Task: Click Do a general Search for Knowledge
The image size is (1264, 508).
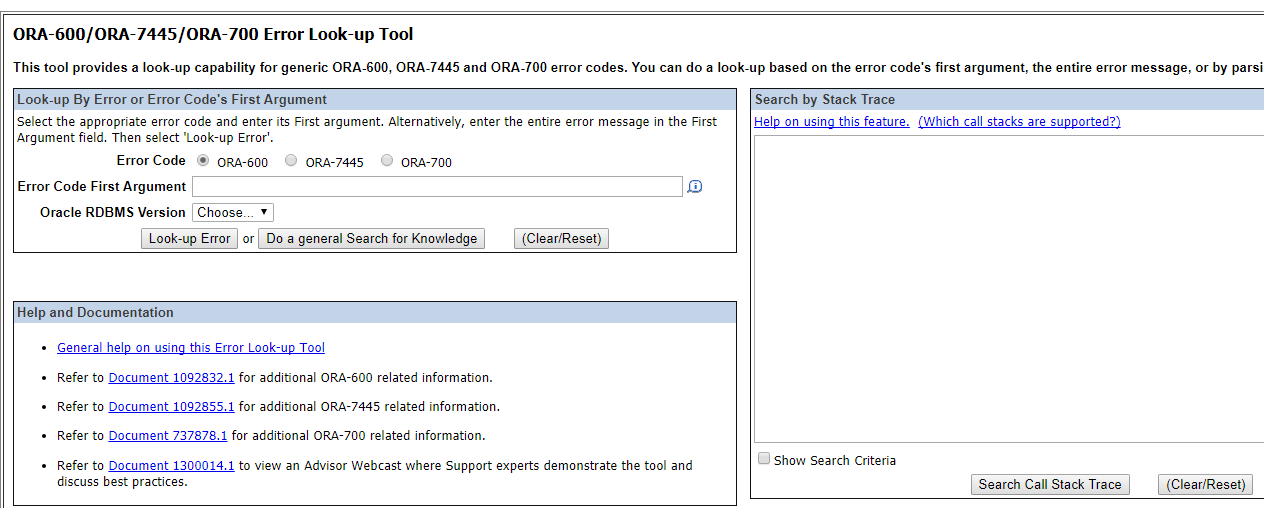Action: tap(371, 238)
